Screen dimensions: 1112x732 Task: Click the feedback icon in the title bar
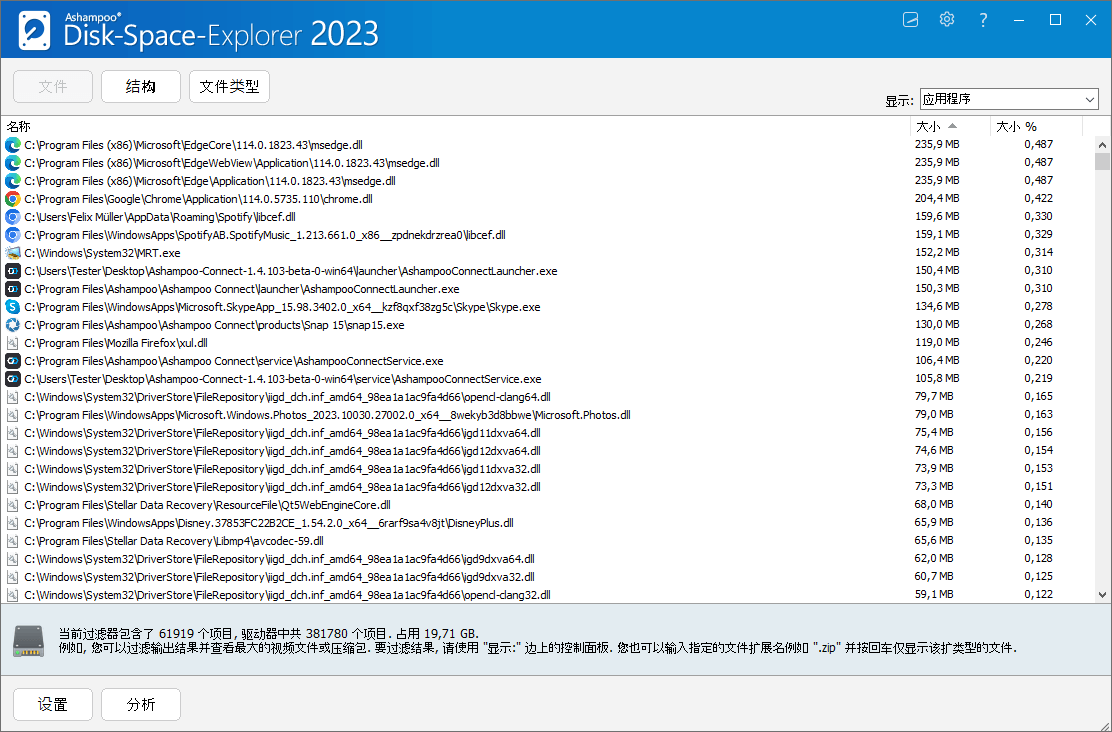click(x=910, y=19)
